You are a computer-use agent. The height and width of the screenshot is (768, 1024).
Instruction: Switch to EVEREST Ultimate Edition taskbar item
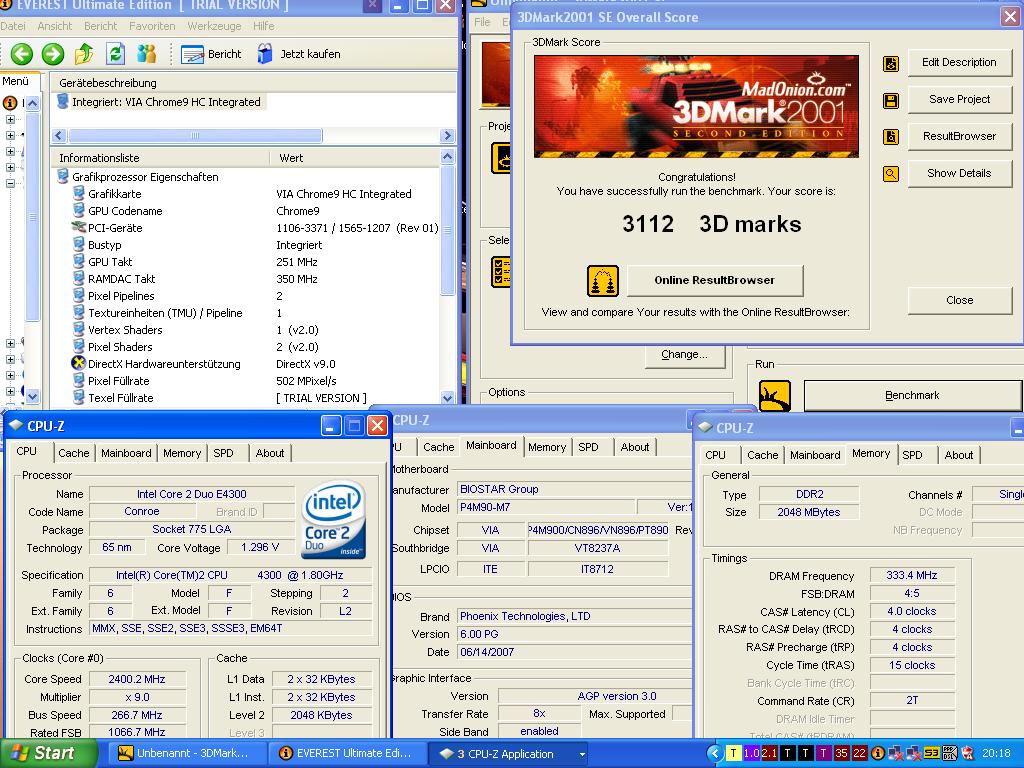[348, 754]
